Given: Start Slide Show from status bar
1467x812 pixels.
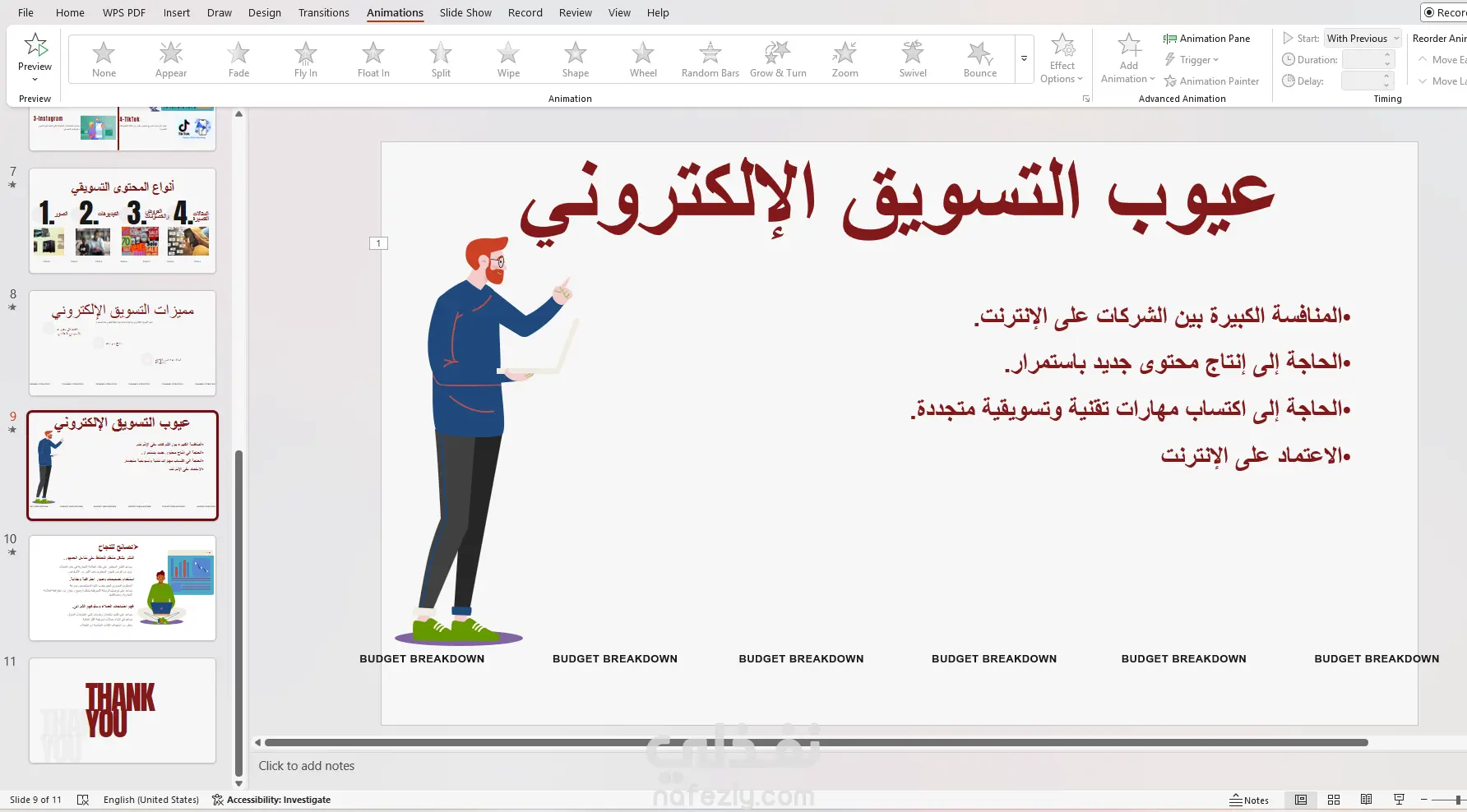Looking at the screenshot, I should (1399, 800).
